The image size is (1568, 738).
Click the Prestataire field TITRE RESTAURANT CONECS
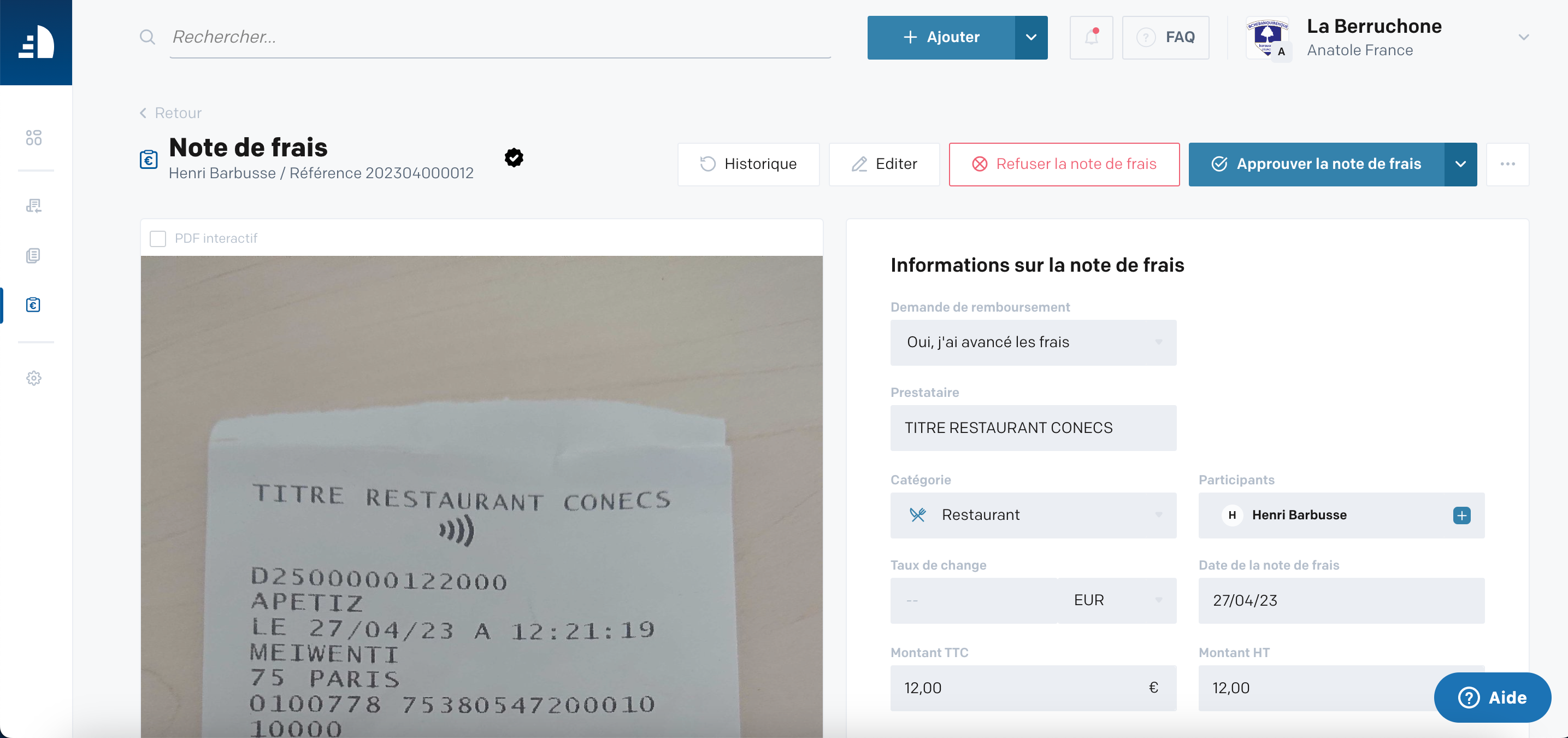1033,428
